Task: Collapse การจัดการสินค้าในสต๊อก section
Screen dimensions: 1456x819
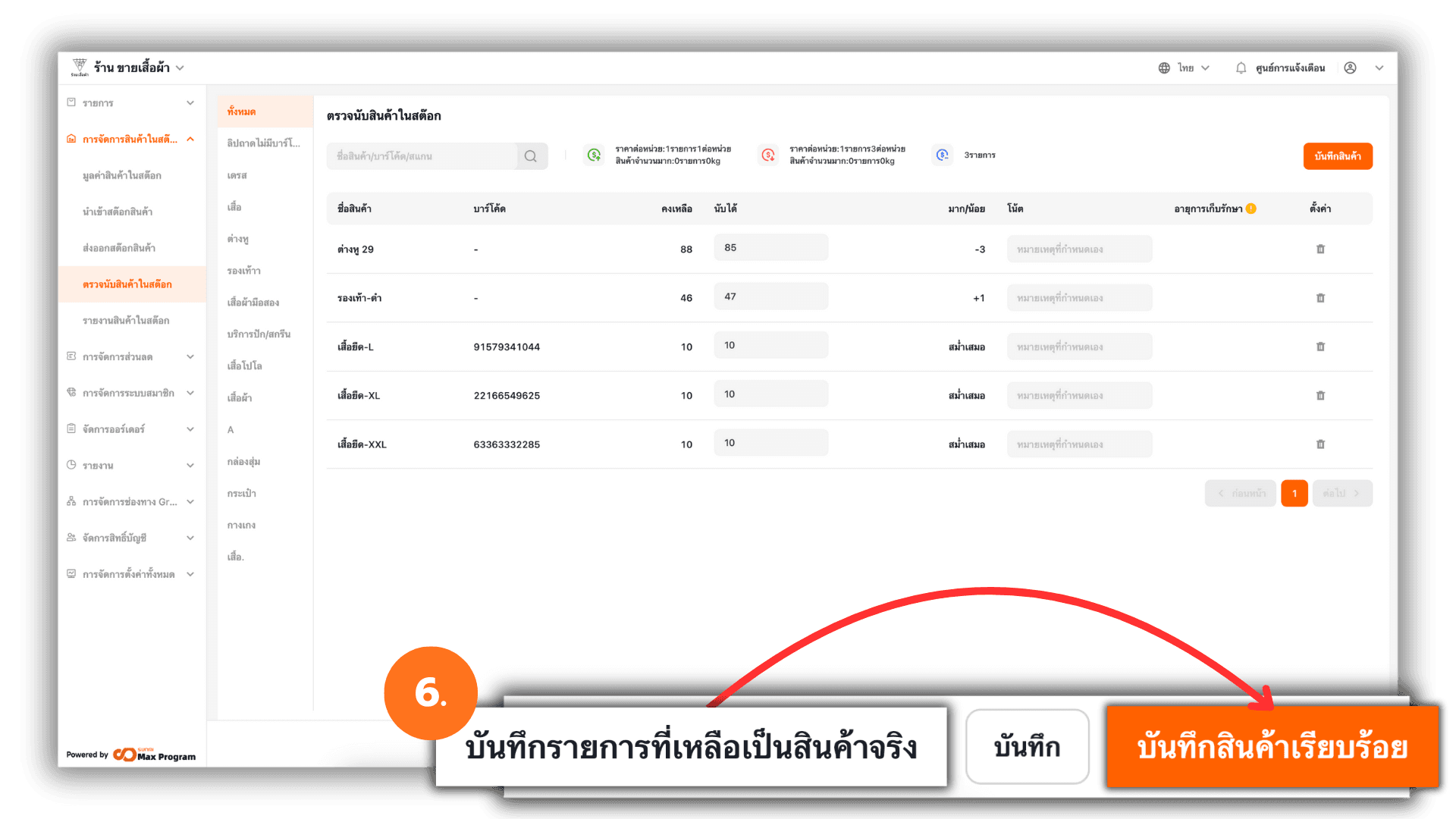Action: click(x=190, y=139)
